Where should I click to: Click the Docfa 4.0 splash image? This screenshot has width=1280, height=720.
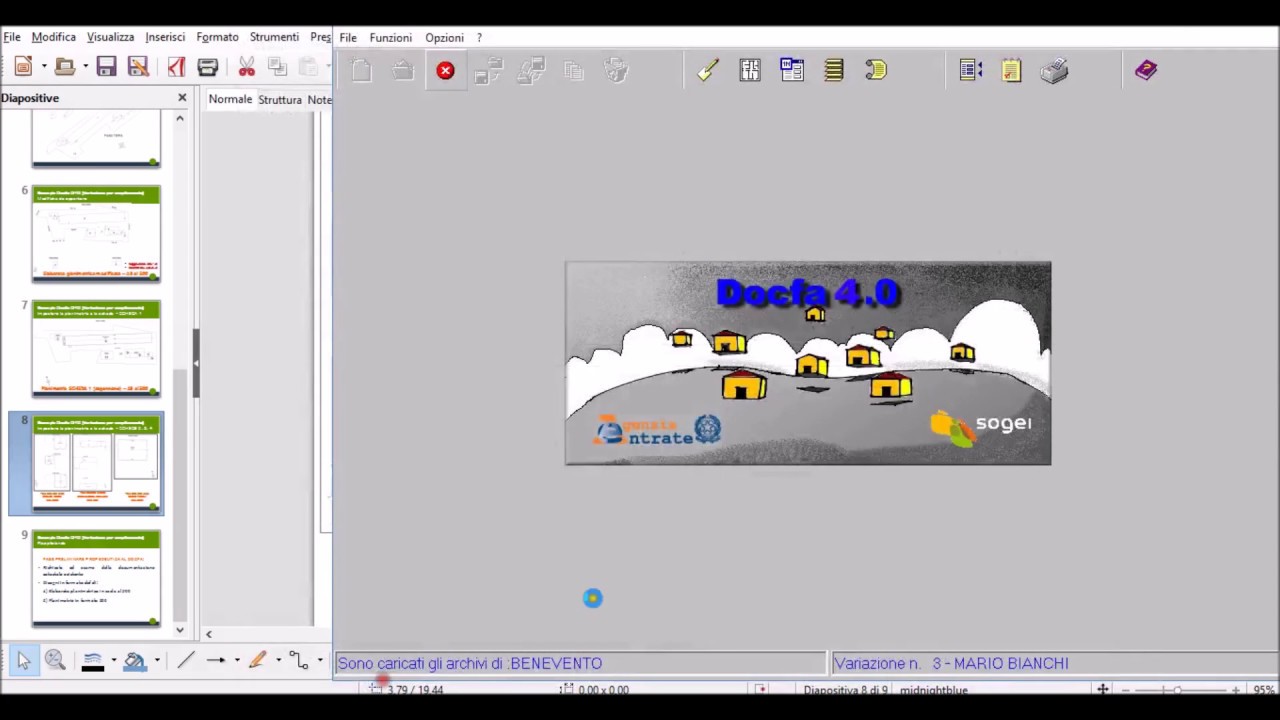808,363
